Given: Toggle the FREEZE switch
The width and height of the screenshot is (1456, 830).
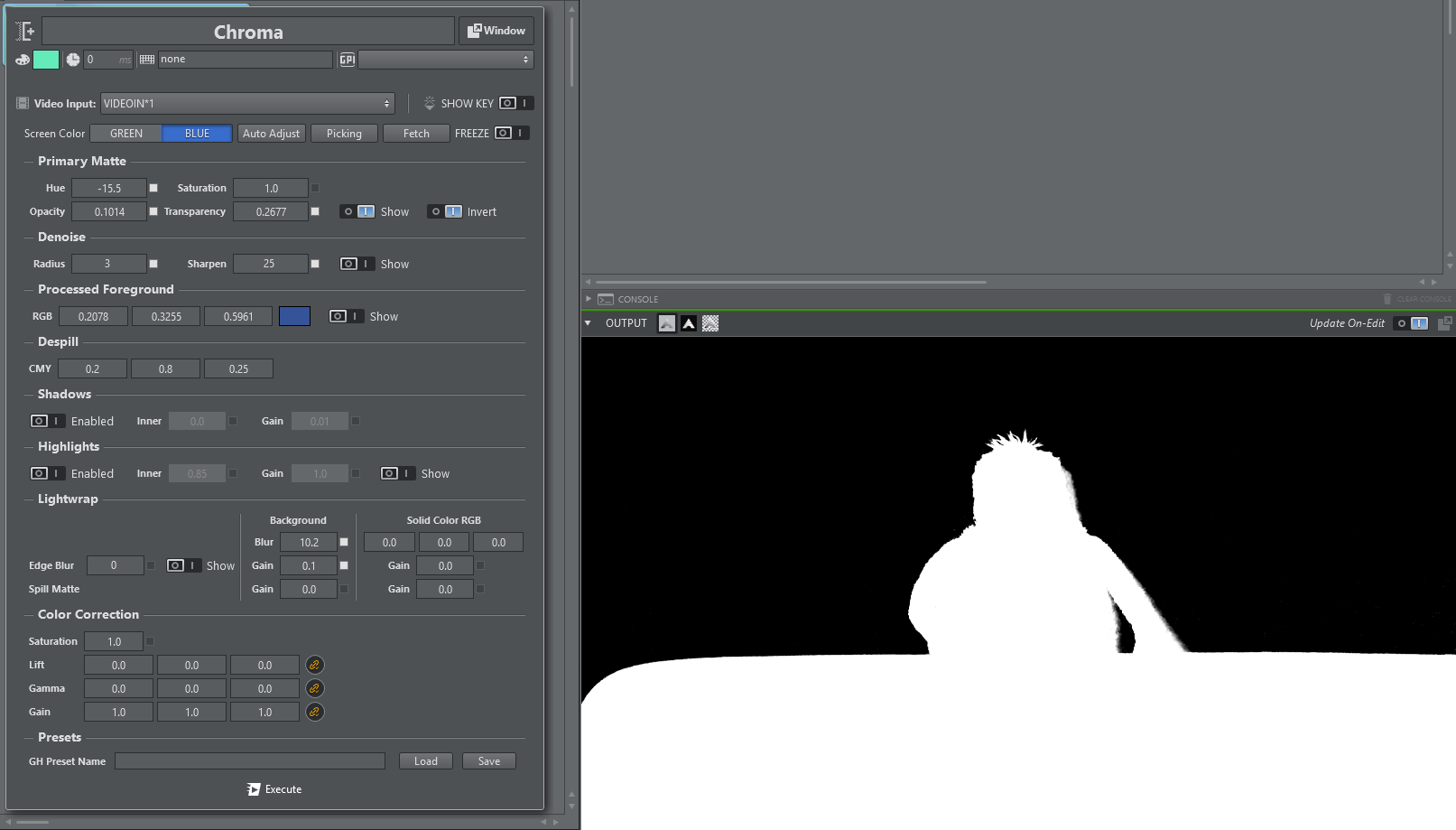Looking at the screenshot, I should point(512,133).
